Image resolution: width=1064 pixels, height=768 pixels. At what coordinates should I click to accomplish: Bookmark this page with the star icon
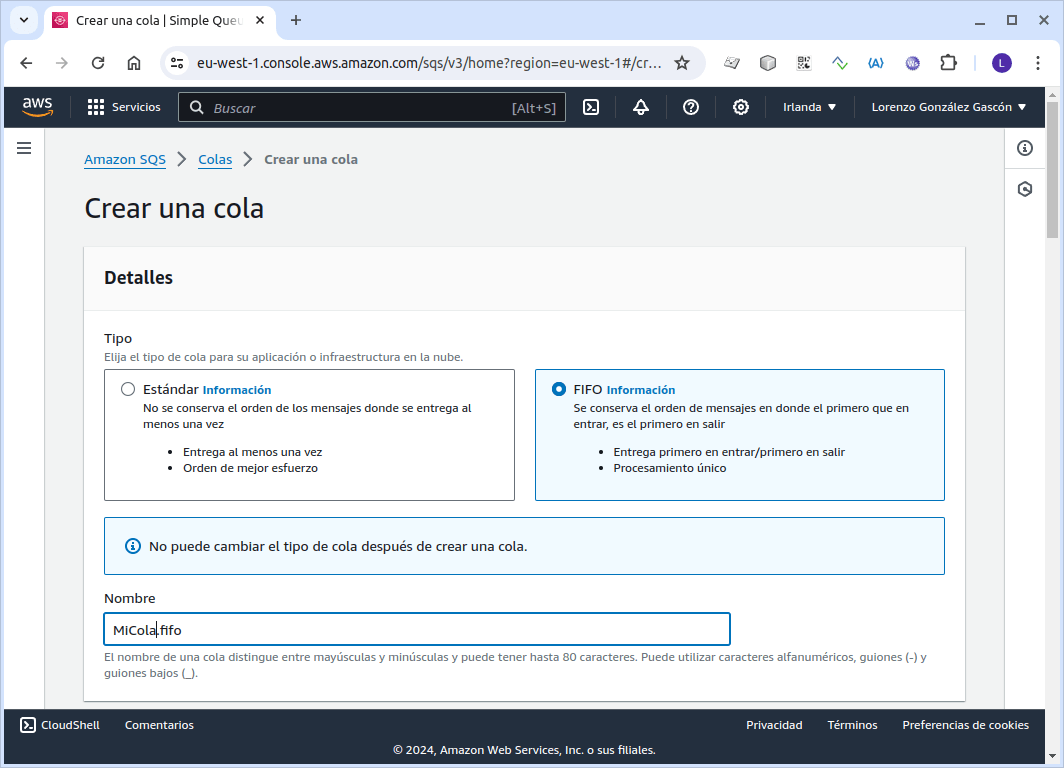click(682, 63)
